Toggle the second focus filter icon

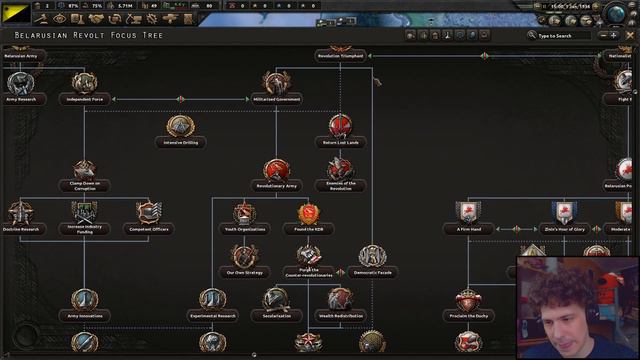(x=423, y=36)
